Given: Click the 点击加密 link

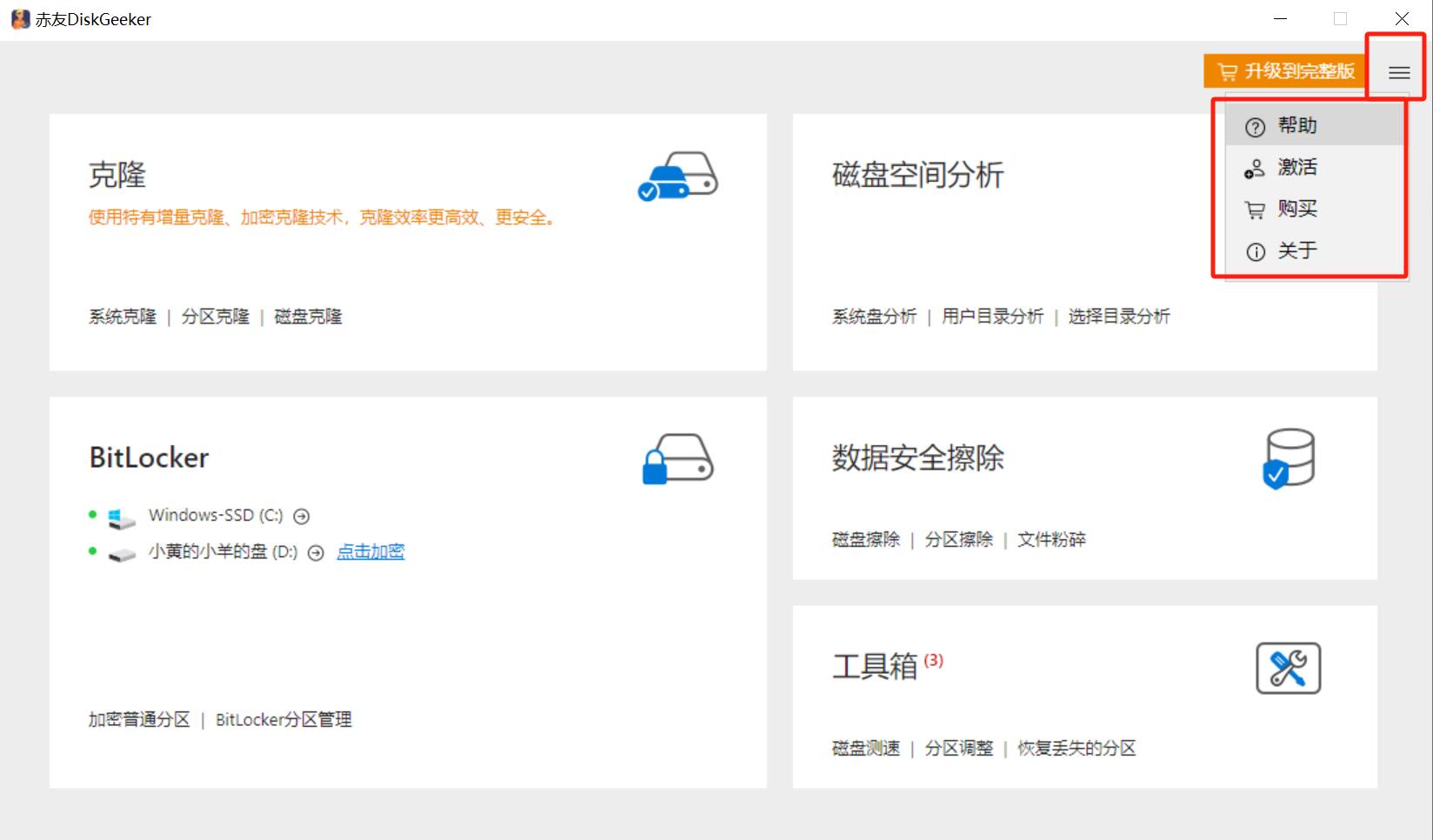Looking at the screenshot, I should (x=370, y=551).
